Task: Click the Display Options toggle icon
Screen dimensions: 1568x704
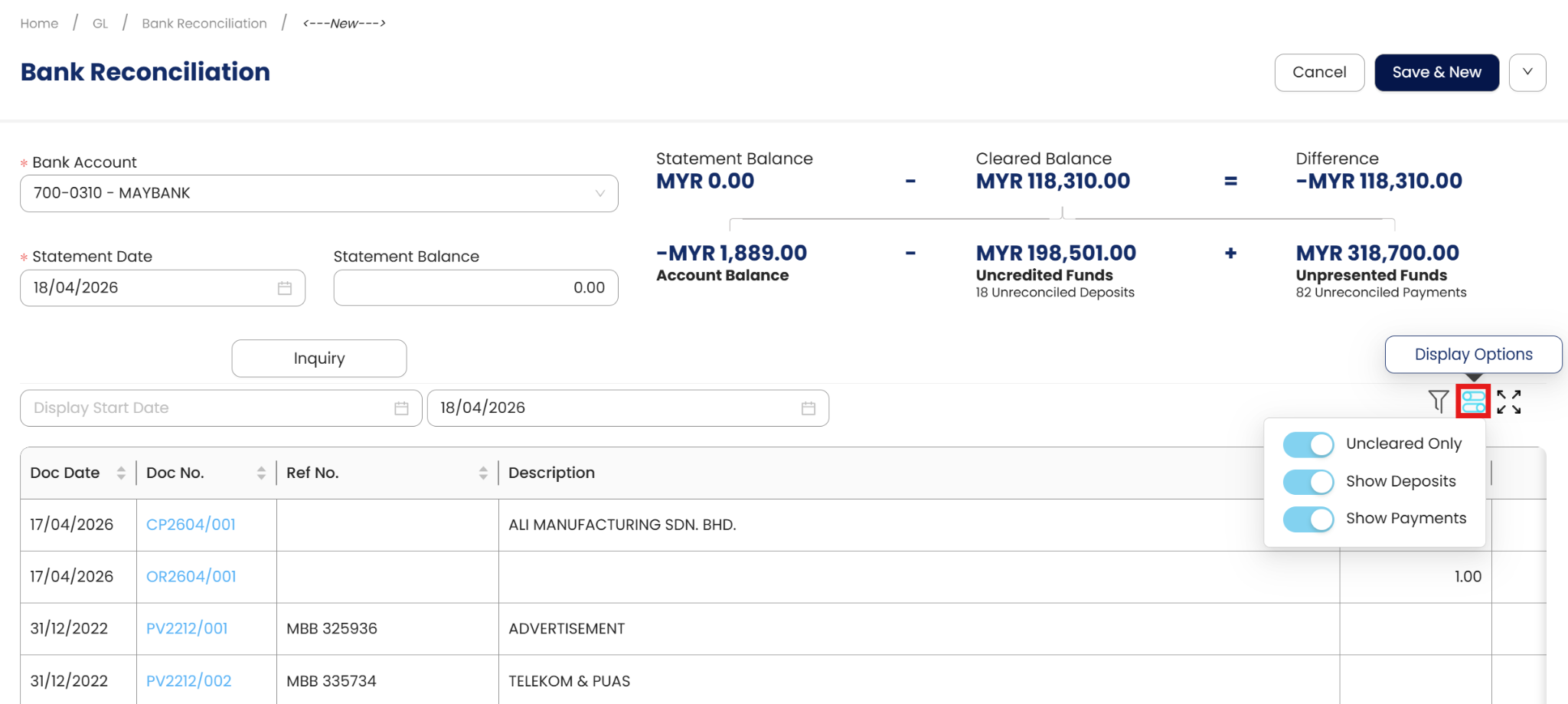Action: [x=1473, y=401]
